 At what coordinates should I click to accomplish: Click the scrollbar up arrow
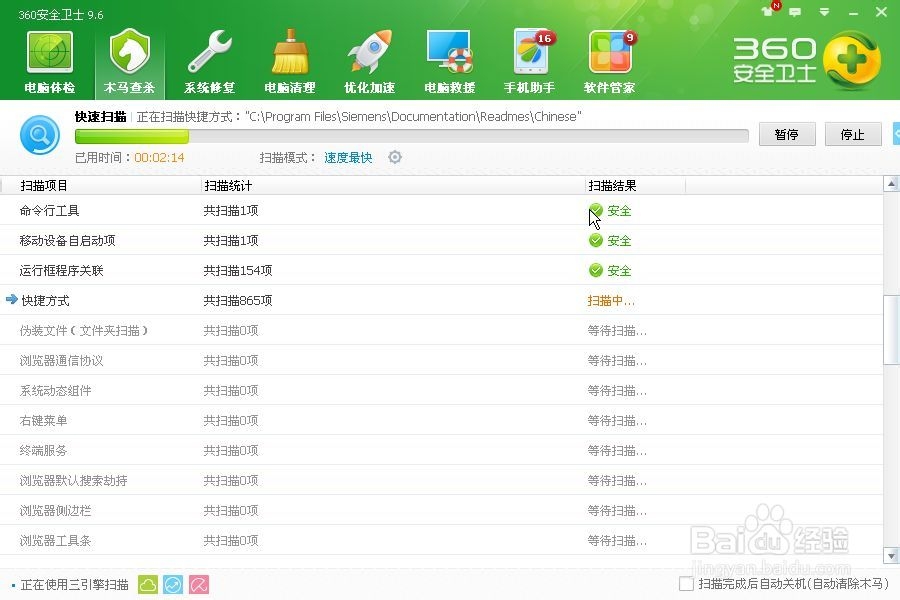891,184
